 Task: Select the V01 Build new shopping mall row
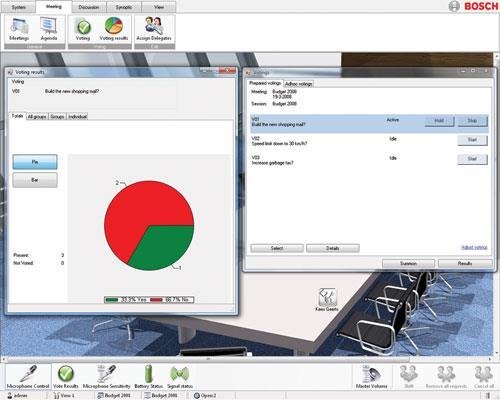pos(369,124)
